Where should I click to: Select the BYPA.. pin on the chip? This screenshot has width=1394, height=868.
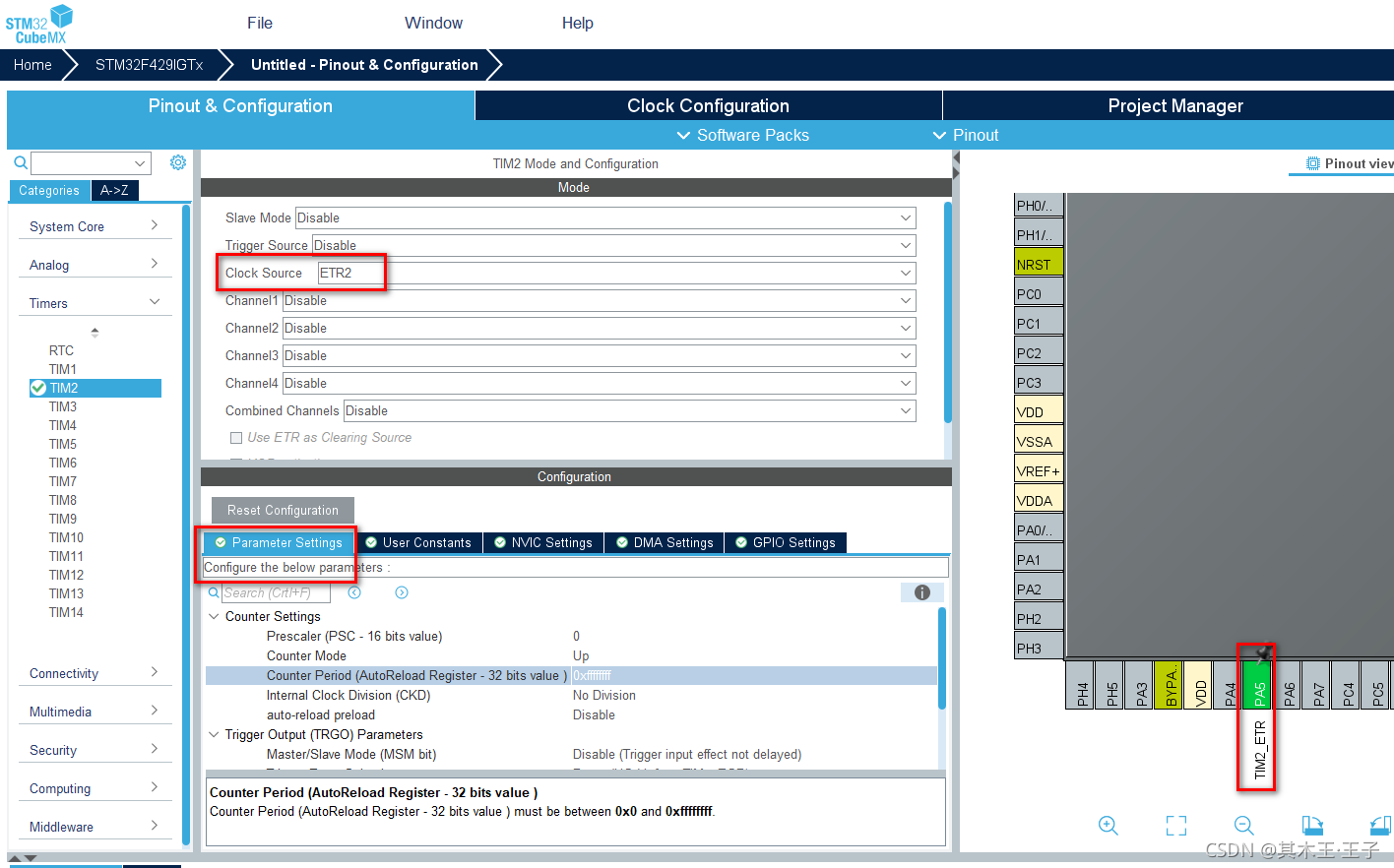click(x=1171, y=684)
